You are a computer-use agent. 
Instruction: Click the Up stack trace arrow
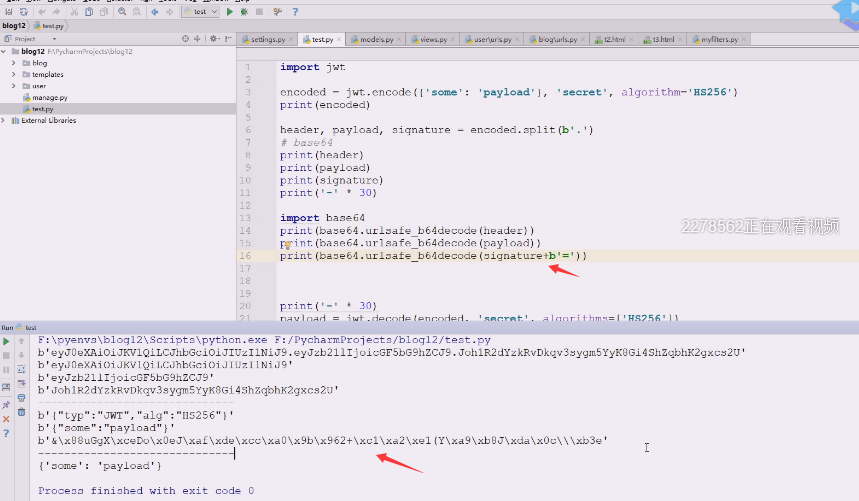tap(21, 341)
